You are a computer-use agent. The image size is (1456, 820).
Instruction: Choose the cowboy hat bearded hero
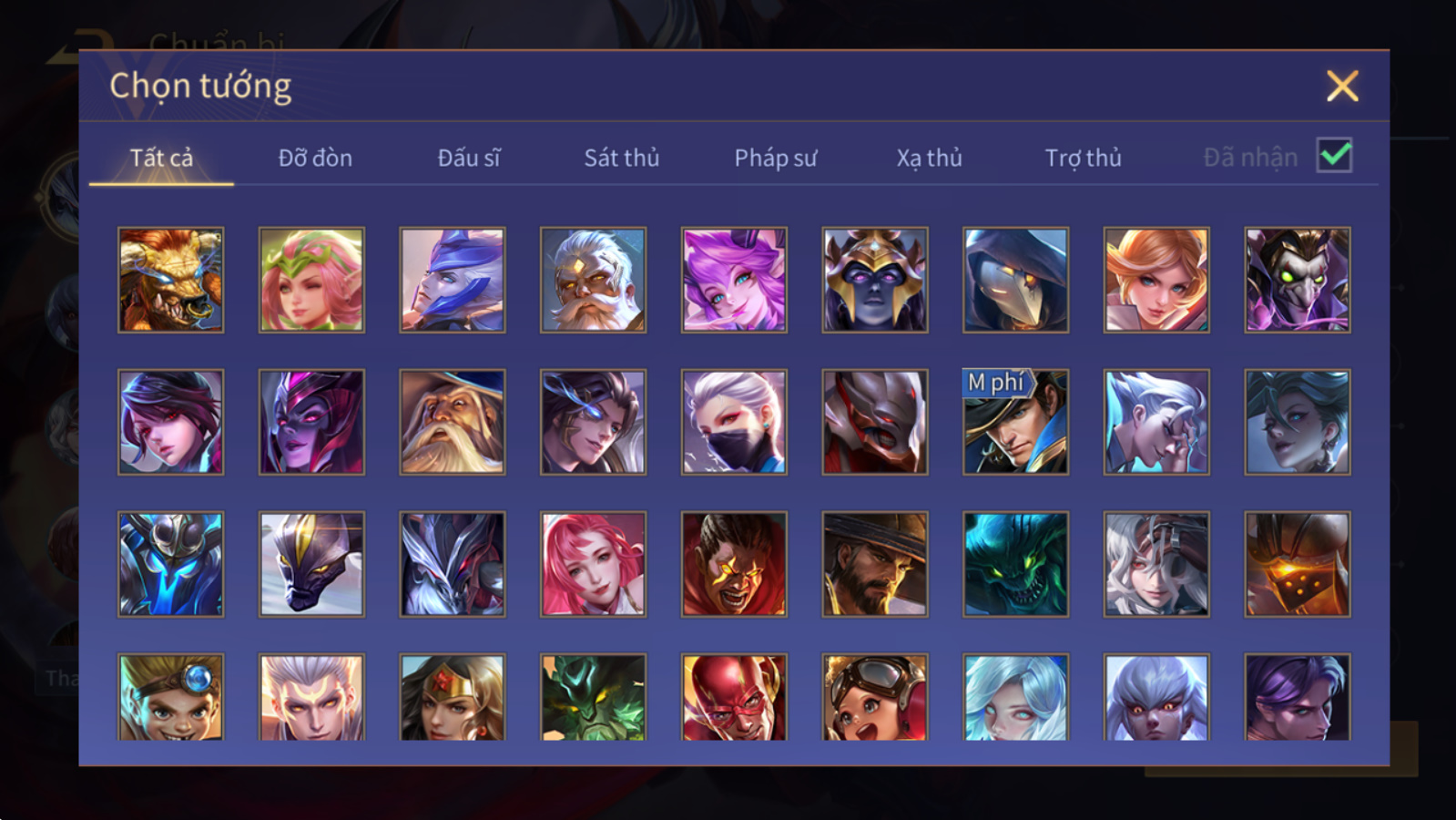tap(875, 564)
